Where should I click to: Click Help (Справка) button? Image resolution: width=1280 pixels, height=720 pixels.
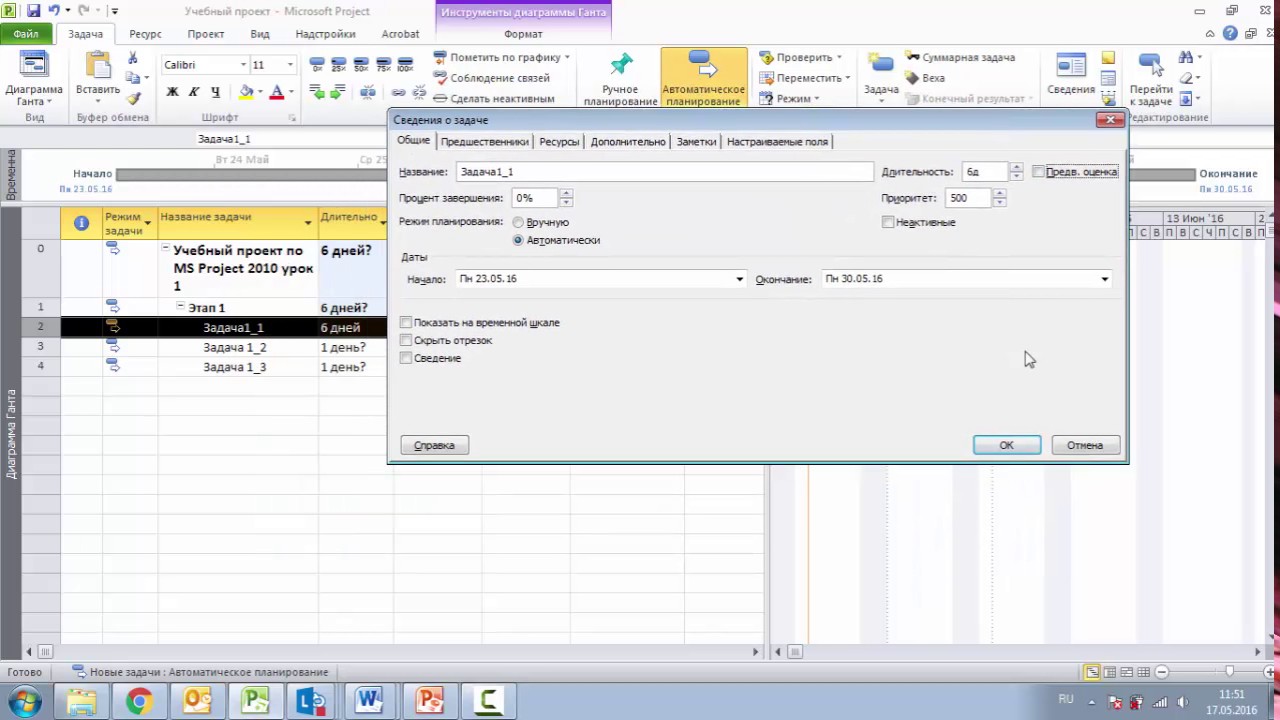click(x=434, y=445)
